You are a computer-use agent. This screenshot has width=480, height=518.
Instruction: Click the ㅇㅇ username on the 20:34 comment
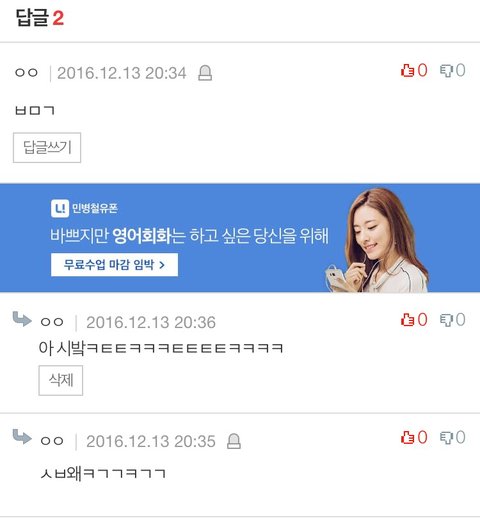26,72
